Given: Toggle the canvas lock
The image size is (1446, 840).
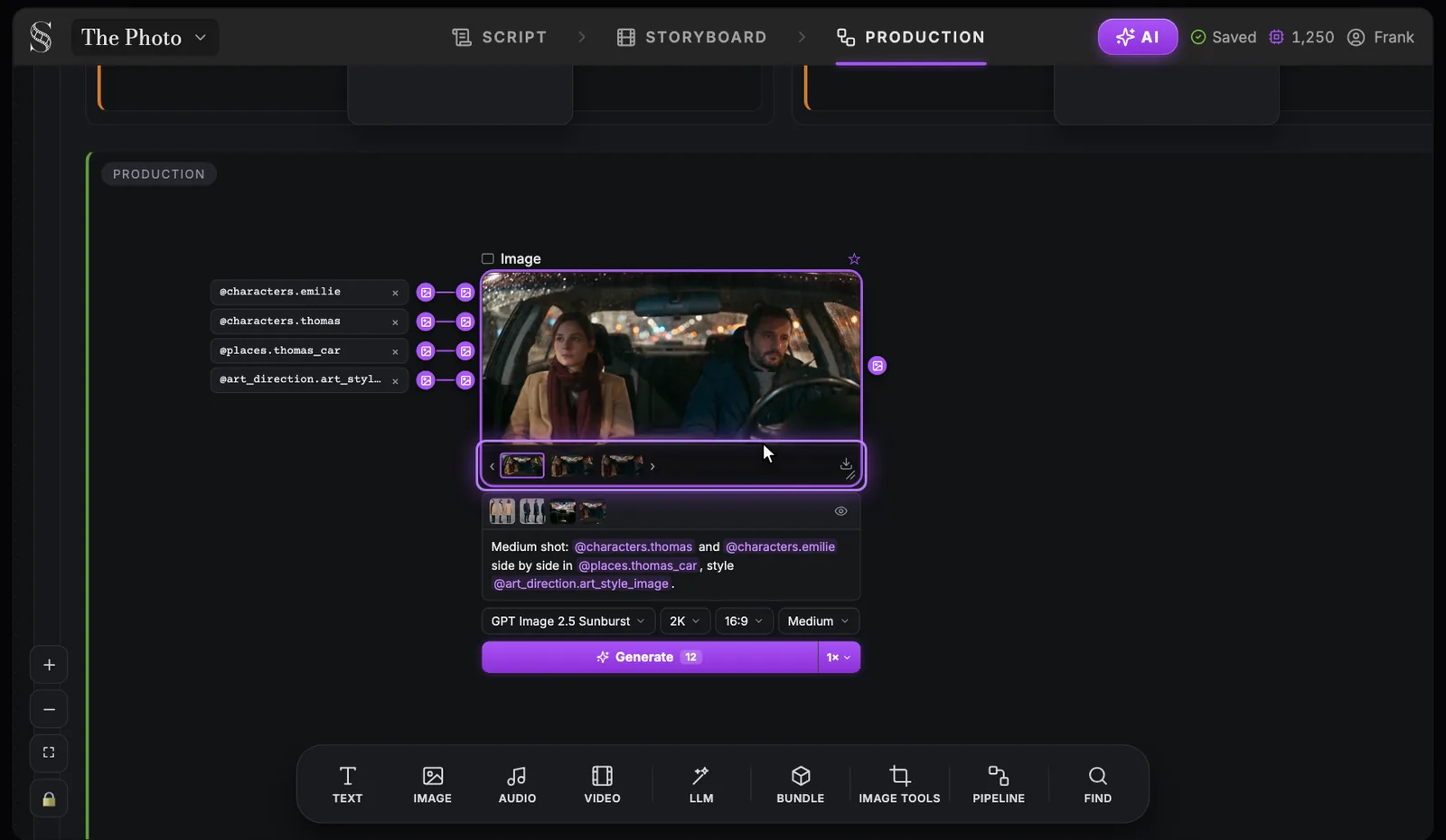Looking at the screenshot, I should [49, 798].
